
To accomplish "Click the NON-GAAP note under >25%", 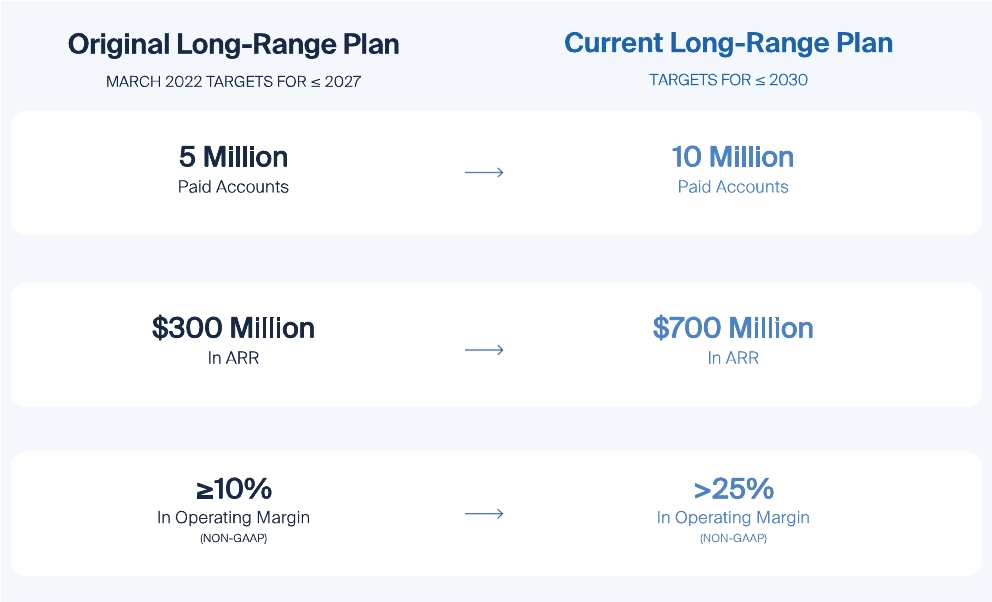I will 733,539.
